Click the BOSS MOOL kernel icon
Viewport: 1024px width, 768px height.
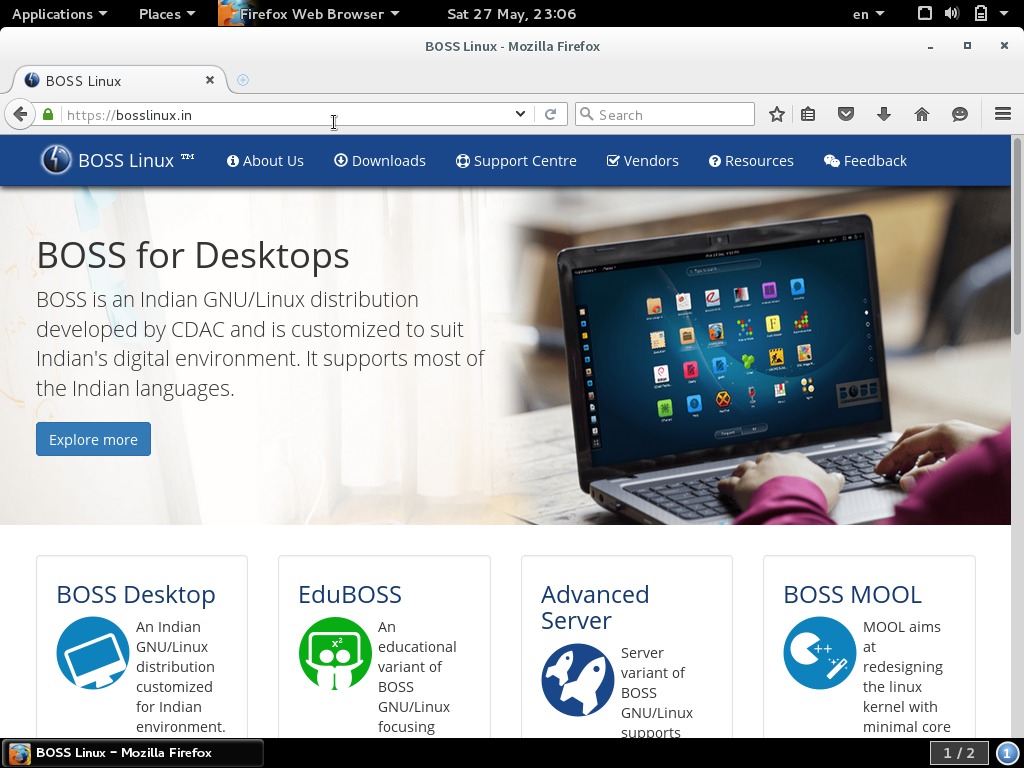[819, 653]
